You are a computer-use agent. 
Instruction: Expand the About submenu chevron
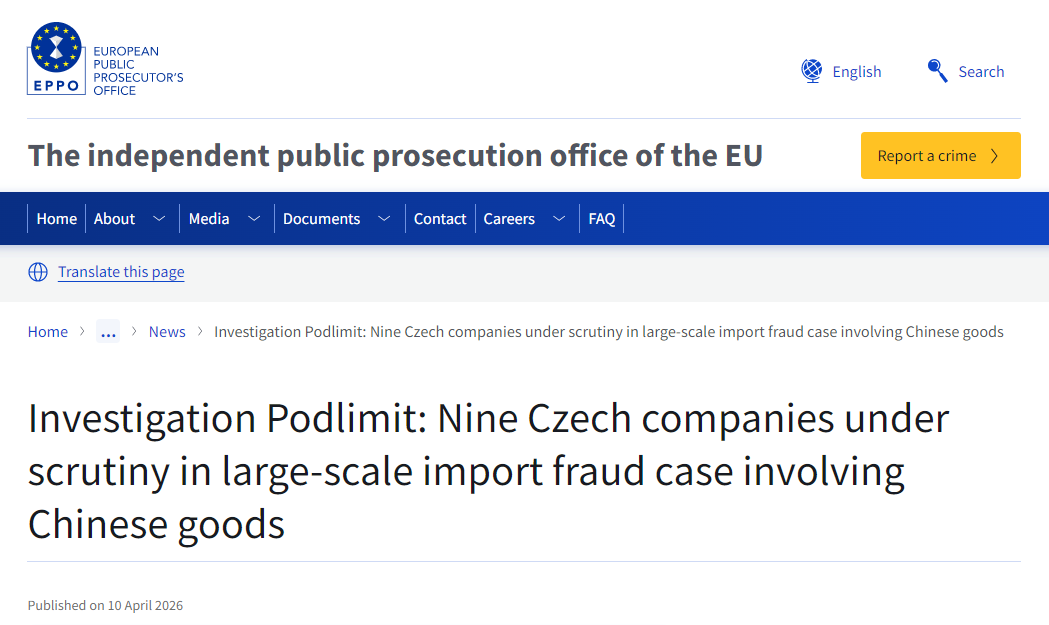[x=159, y=219]
